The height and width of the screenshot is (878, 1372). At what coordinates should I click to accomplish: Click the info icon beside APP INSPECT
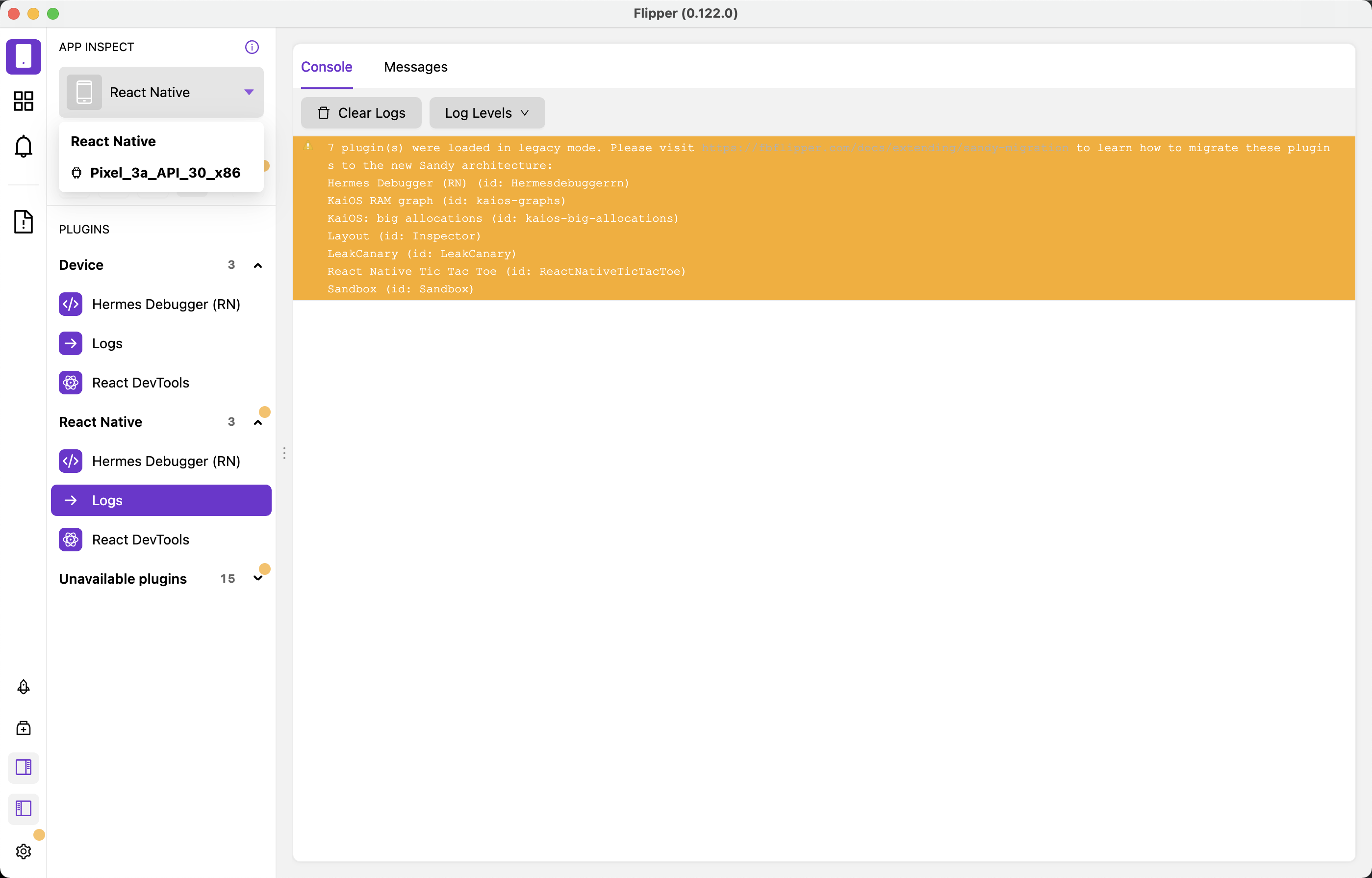click(x=252, y=47)
